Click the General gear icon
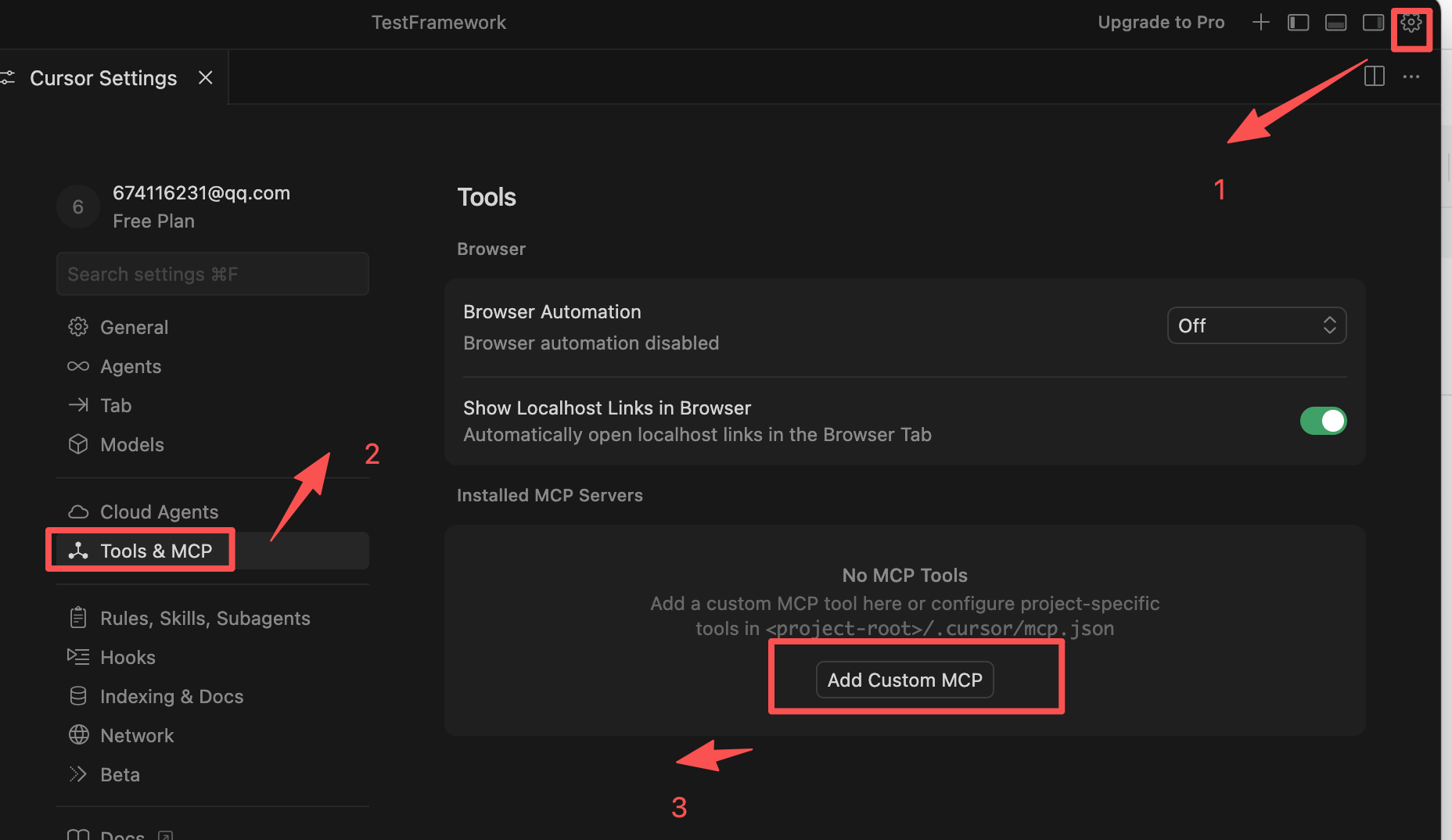The width and height of the screenshot is (1452, 840). (x=78, y=327)
